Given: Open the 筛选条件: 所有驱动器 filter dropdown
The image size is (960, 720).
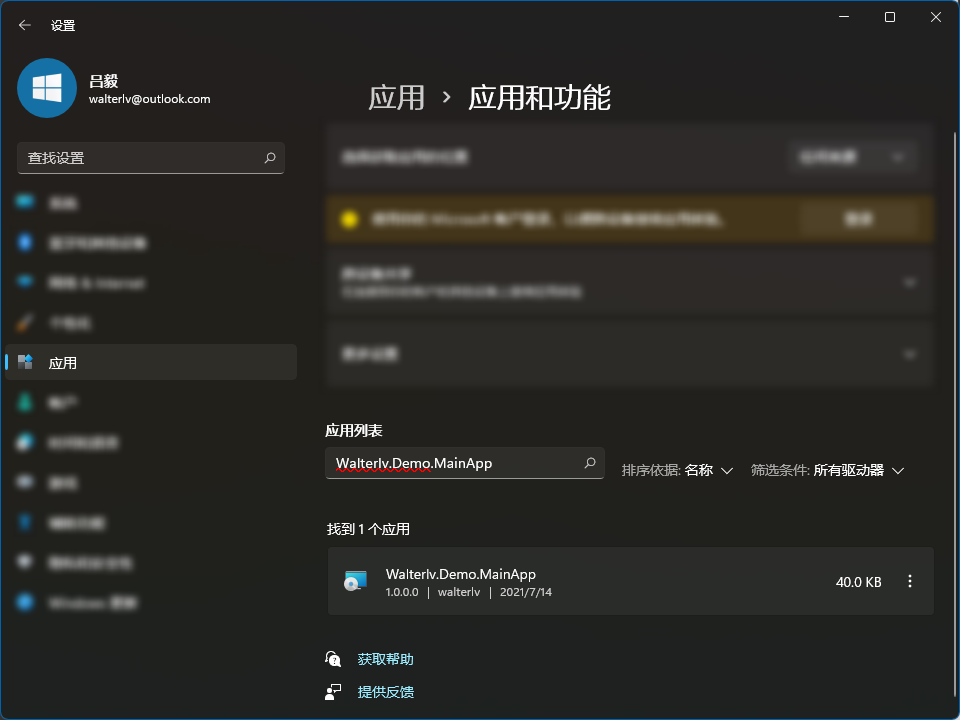Looking at the screenshot, I should click(x=828, y=470).
